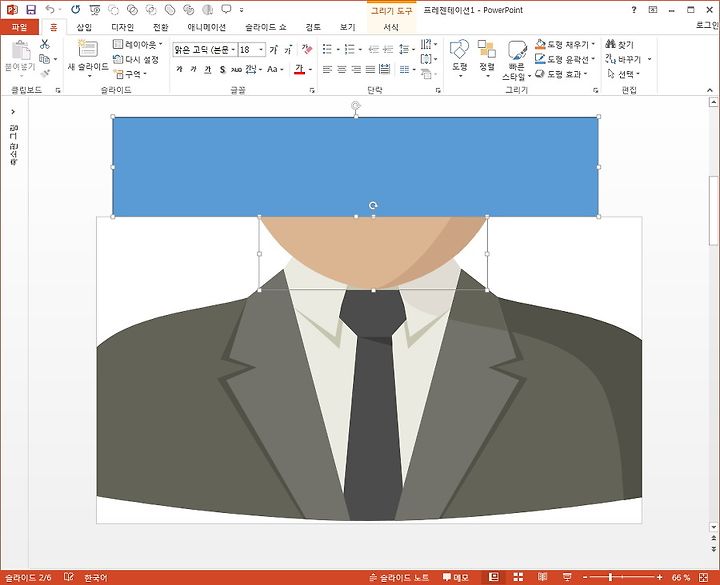
Task: Decrease font size with the small 가 icon
Action: (288, 49)
